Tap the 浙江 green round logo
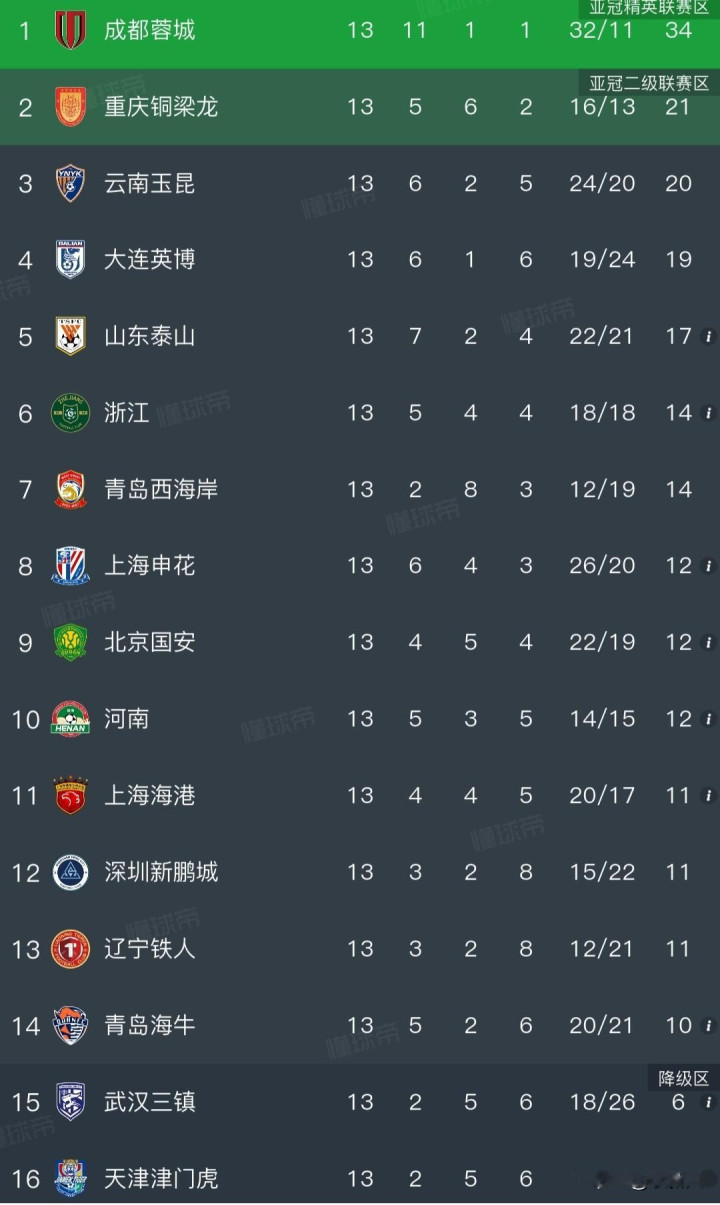The image size is (720, 1205). click(x=70, y=413)
